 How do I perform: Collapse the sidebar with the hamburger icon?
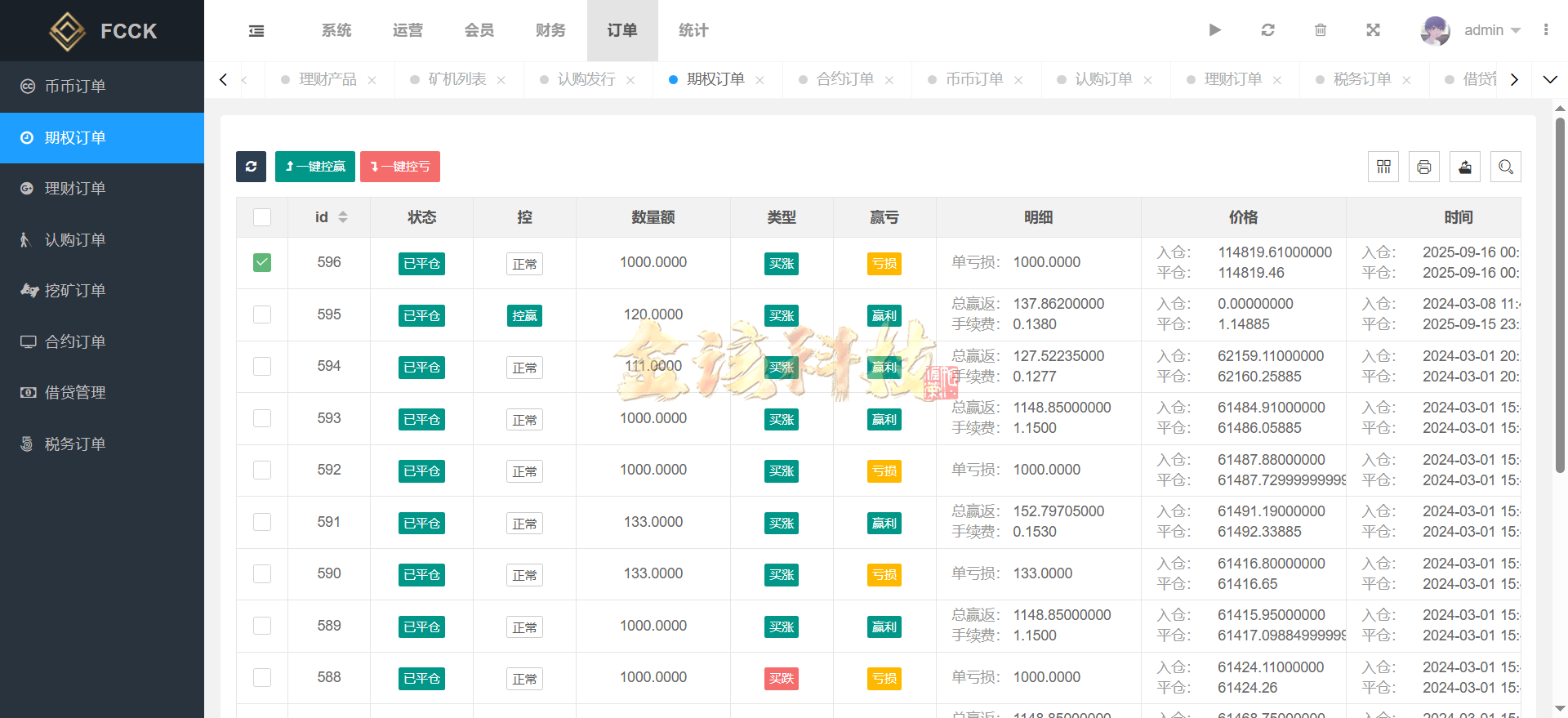pyautogui.click(x=256, y=31)
